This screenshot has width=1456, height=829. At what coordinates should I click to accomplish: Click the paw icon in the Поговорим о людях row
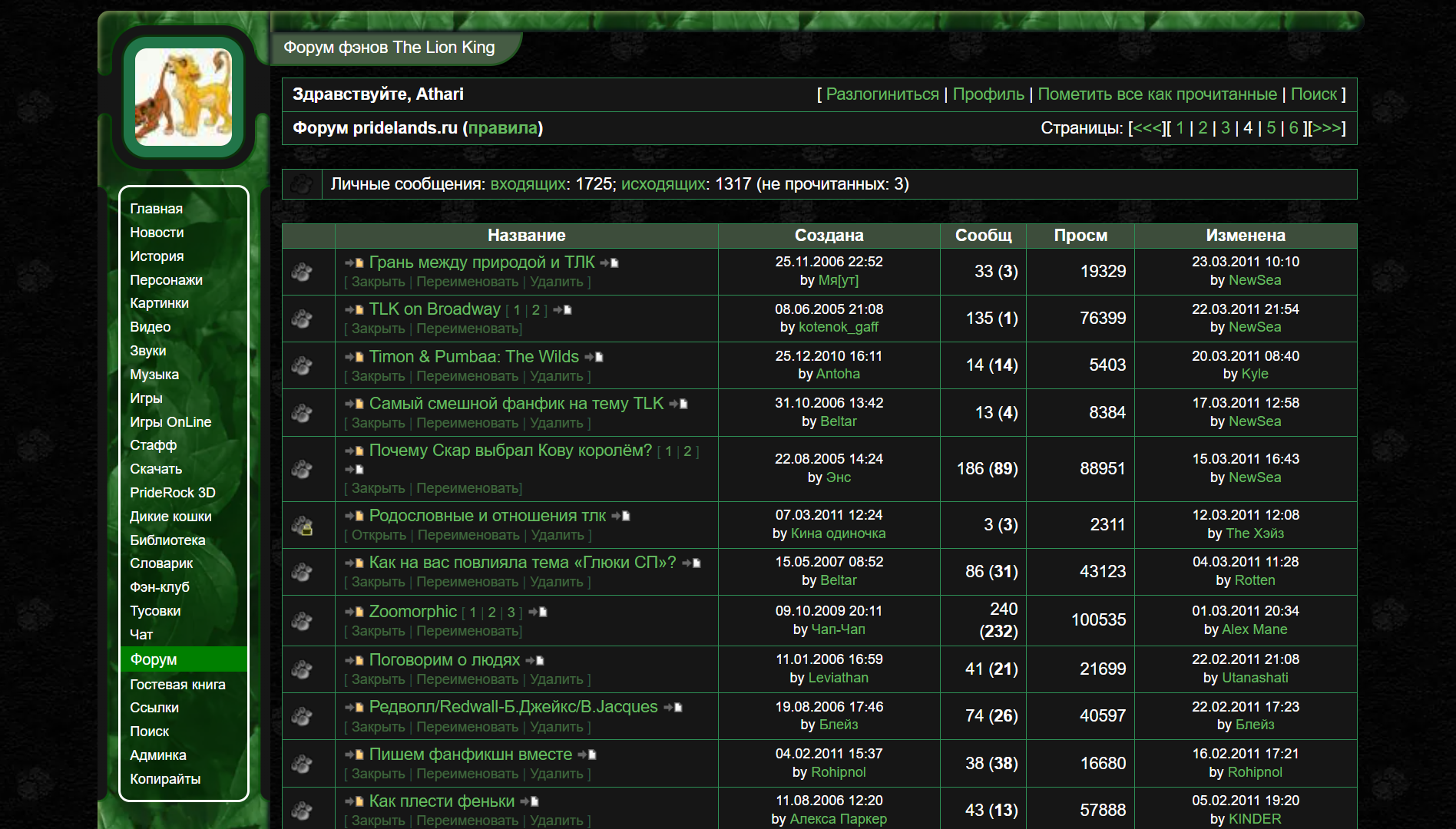(302, 669)
